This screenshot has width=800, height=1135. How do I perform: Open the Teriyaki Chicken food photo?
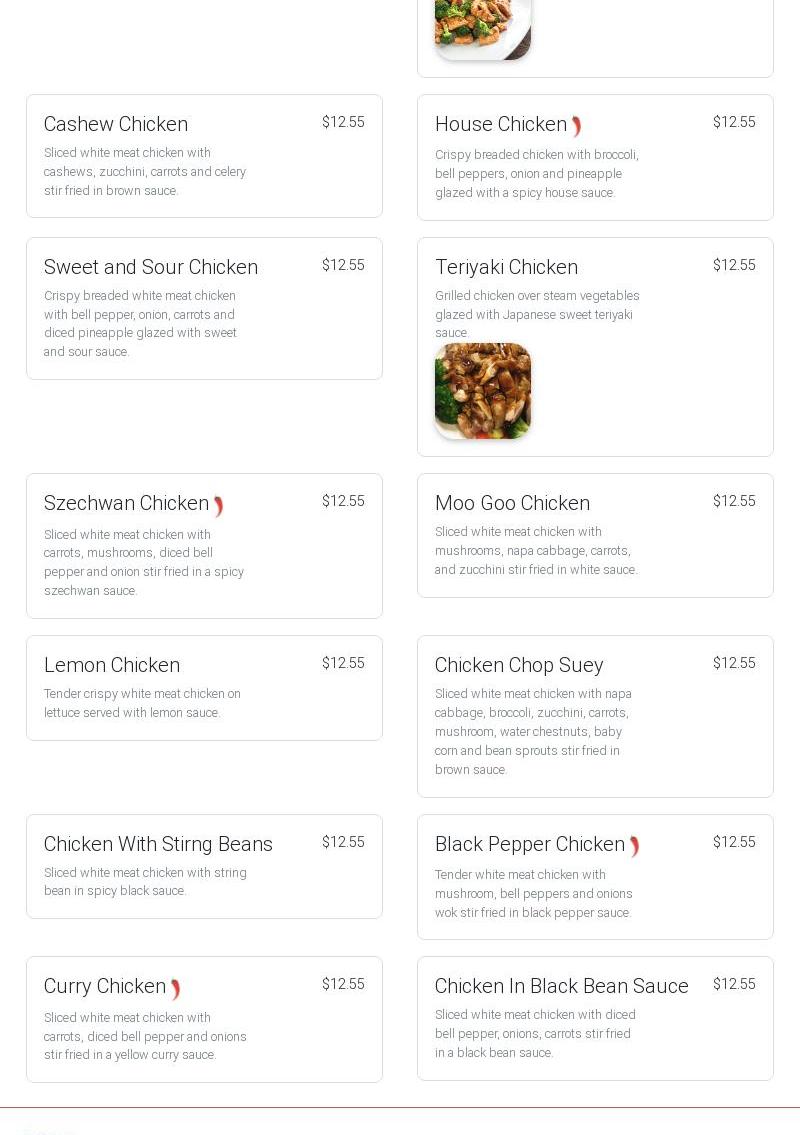[x=483, y=391]
